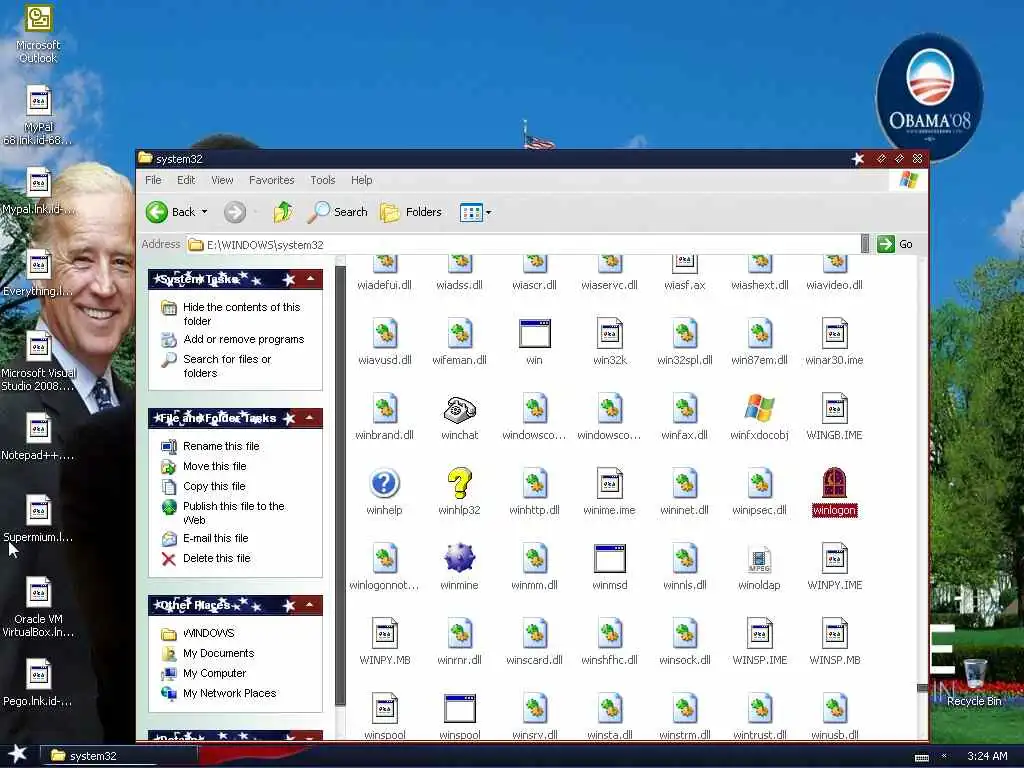The width and height of the screenshot is (1024, 768).
Task: Go to My Computer in Other Places
Action: [214, 673]
